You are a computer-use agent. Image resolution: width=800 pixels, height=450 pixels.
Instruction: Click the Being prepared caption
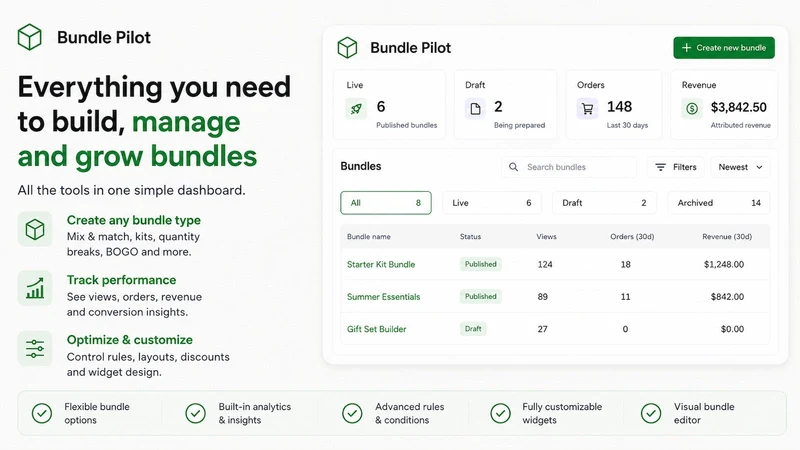(x=519, y=125)
